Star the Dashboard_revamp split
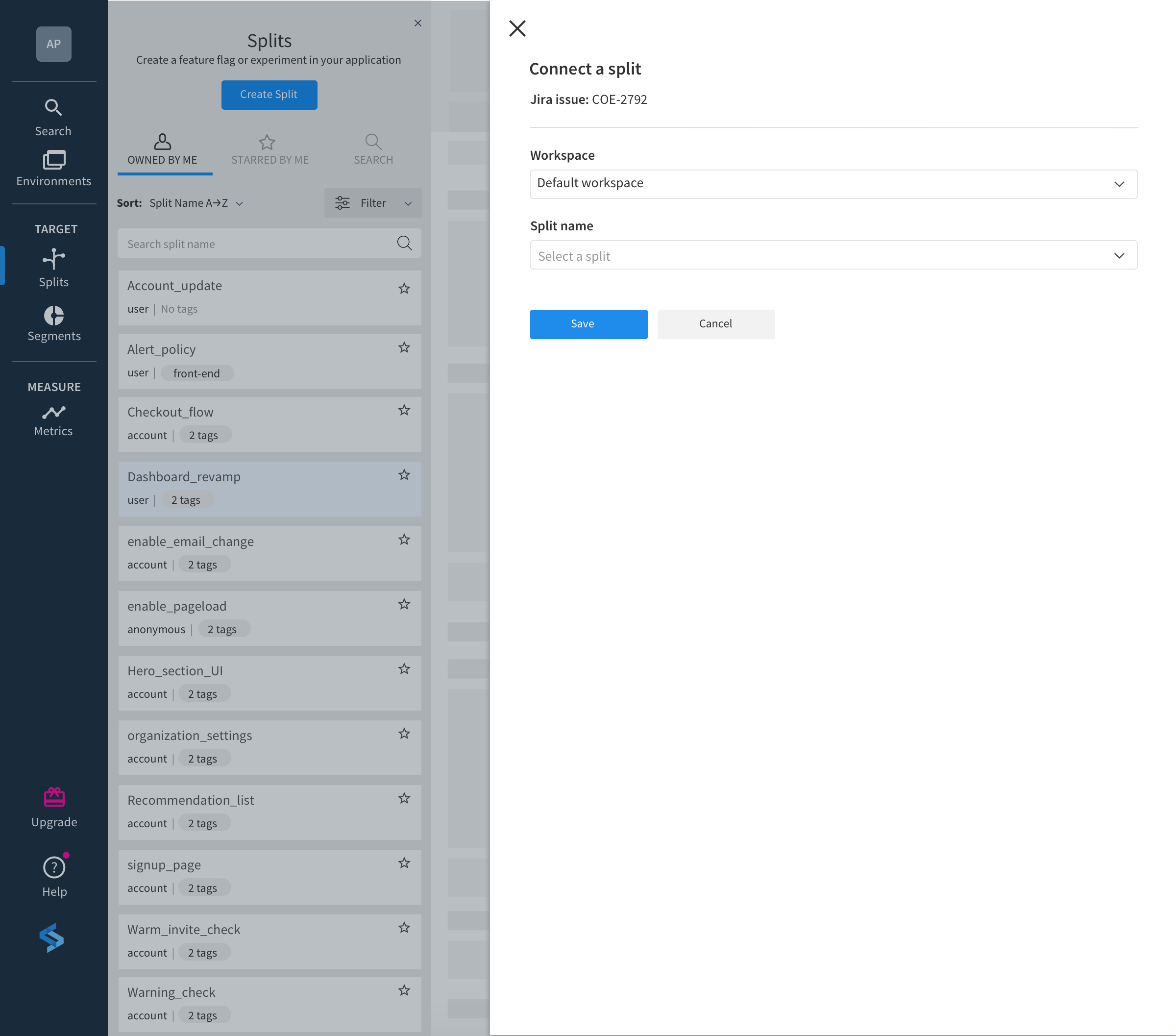 404,474
